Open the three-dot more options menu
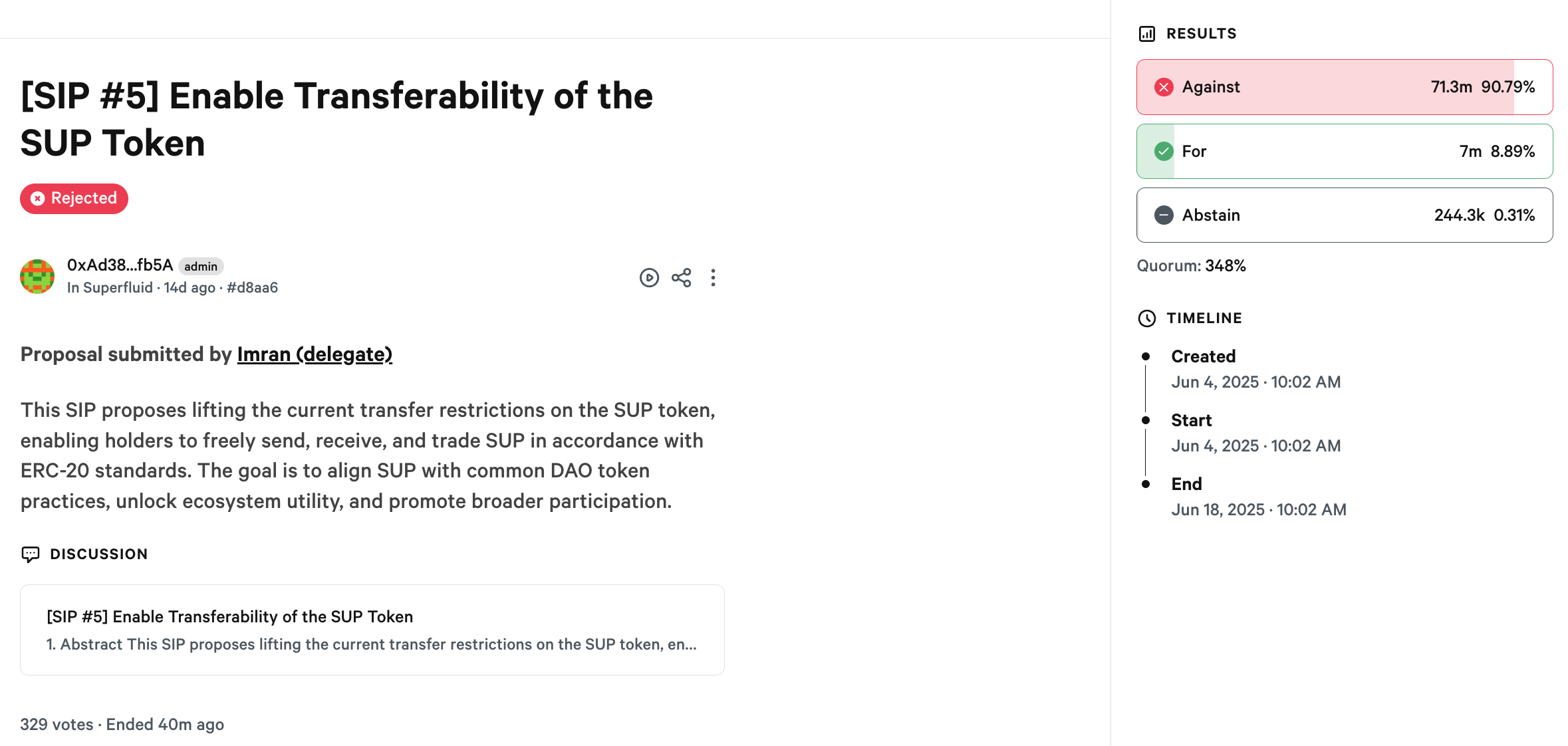Image resolution: width=1568 pixels, height=746 pixels. point(713,278)
